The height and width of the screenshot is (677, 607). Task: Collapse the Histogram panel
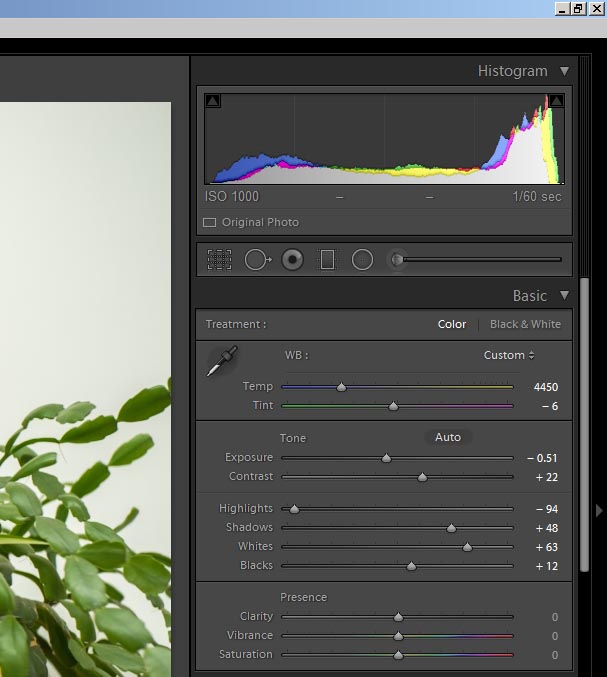pyautogui.click(x=564, y=71)
